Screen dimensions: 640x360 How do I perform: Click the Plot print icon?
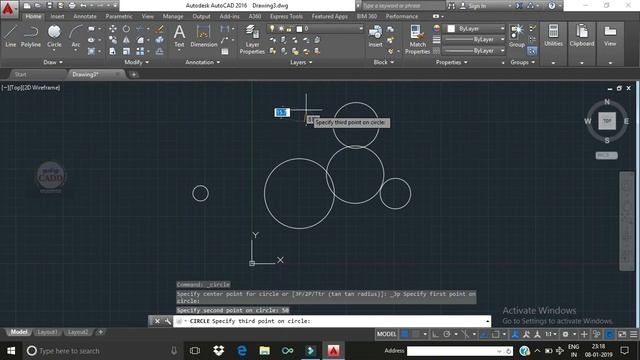[72, 6]
